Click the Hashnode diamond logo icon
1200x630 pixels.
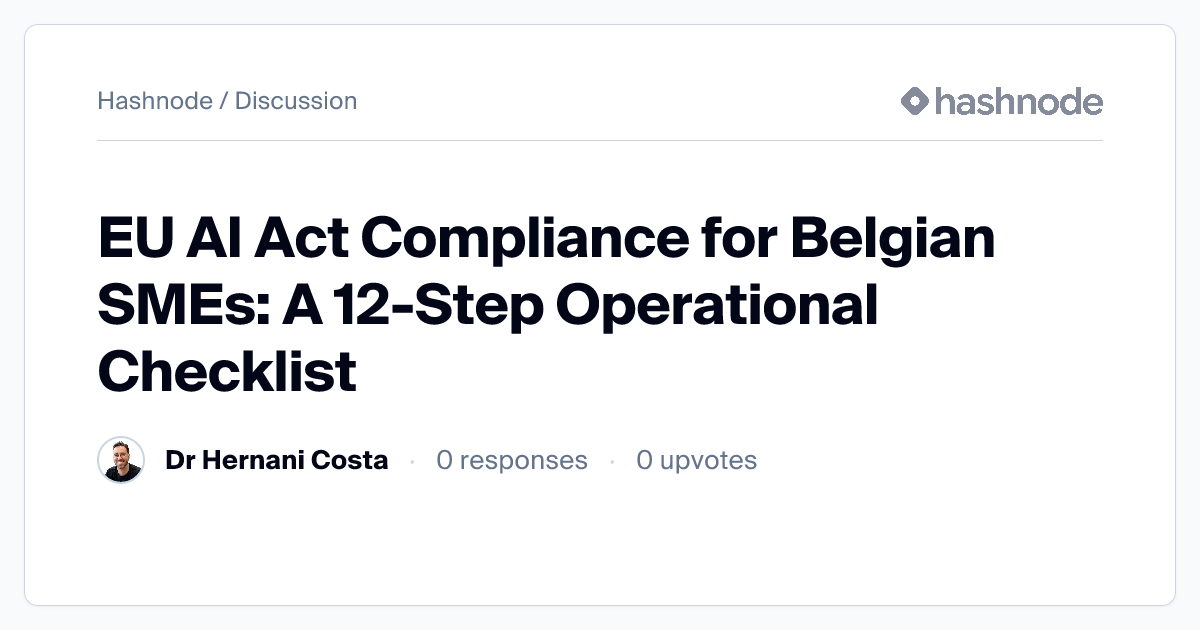915,101
